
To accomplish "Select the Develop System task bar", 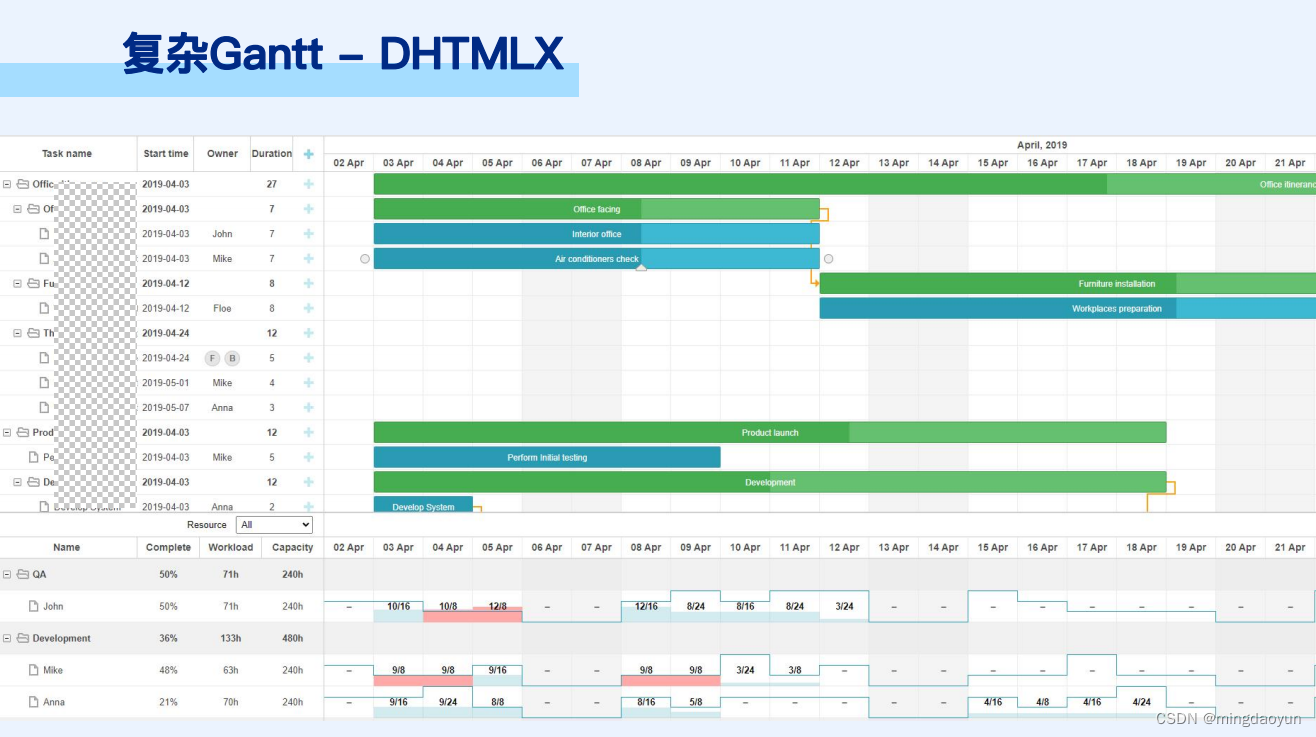I will (x=423, y=505).
